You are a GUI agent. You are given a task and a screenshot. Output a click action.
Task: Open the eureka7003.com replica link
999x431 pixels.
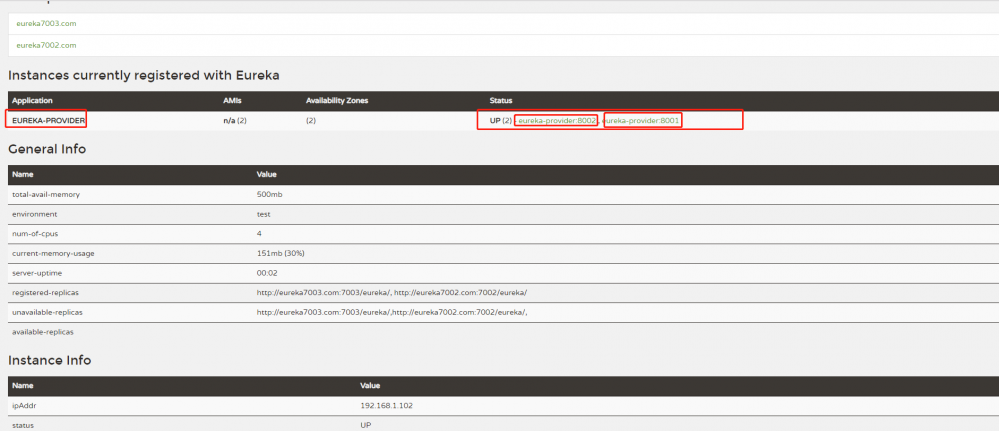pyautogui.click(x=47, y=24)
